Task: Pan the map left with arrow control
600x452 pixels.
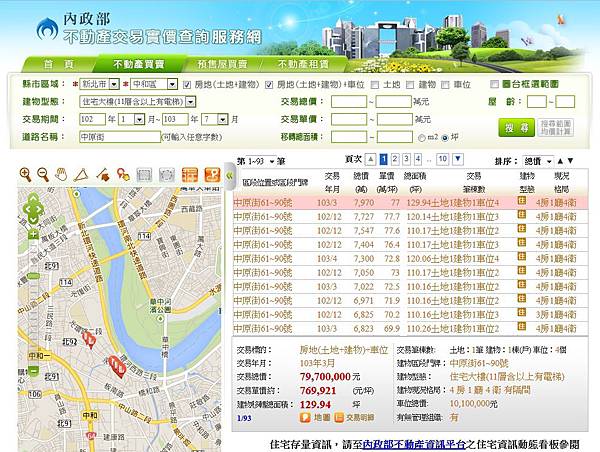Action: point(26,209)
